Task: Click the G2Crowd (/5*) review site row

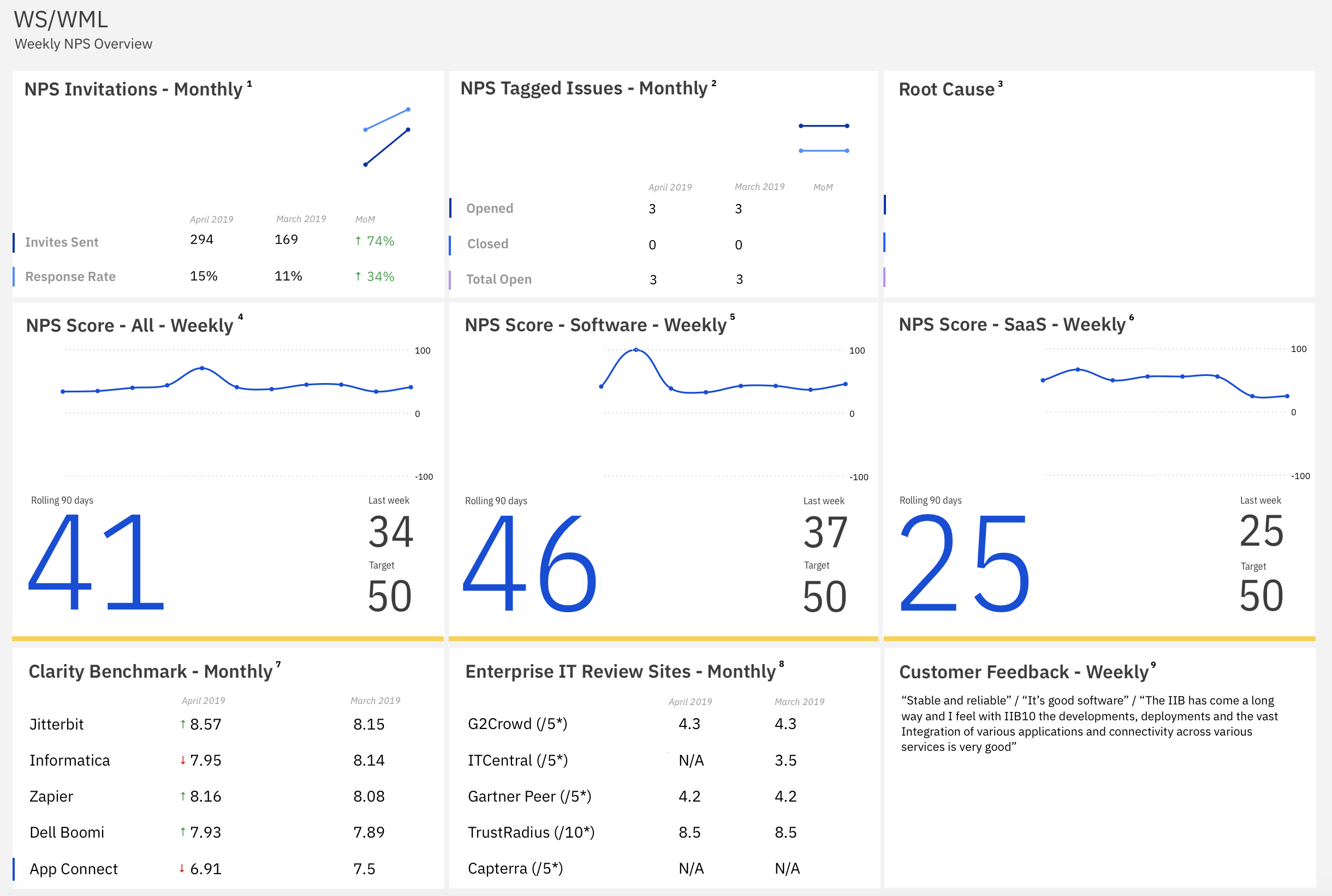Action: click(x=517, y=724)
